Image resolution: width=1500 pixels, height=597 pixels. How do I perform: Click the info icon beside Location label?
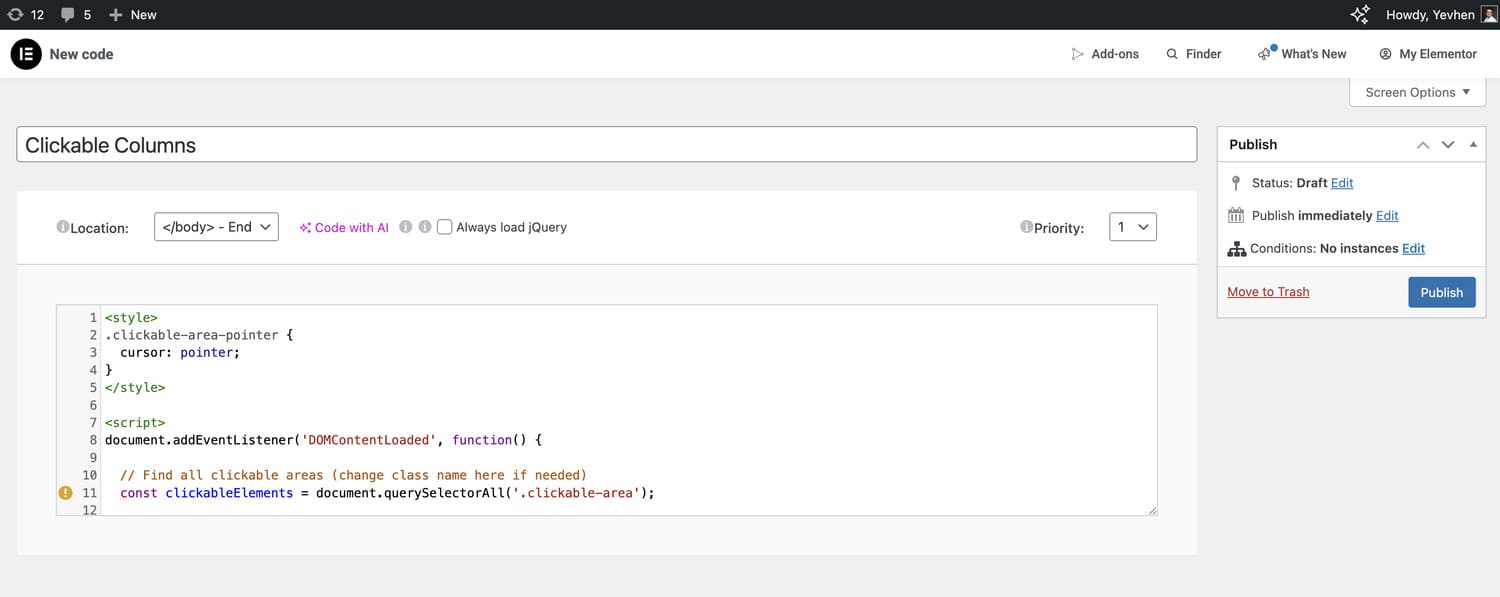(x=63, y=228)
